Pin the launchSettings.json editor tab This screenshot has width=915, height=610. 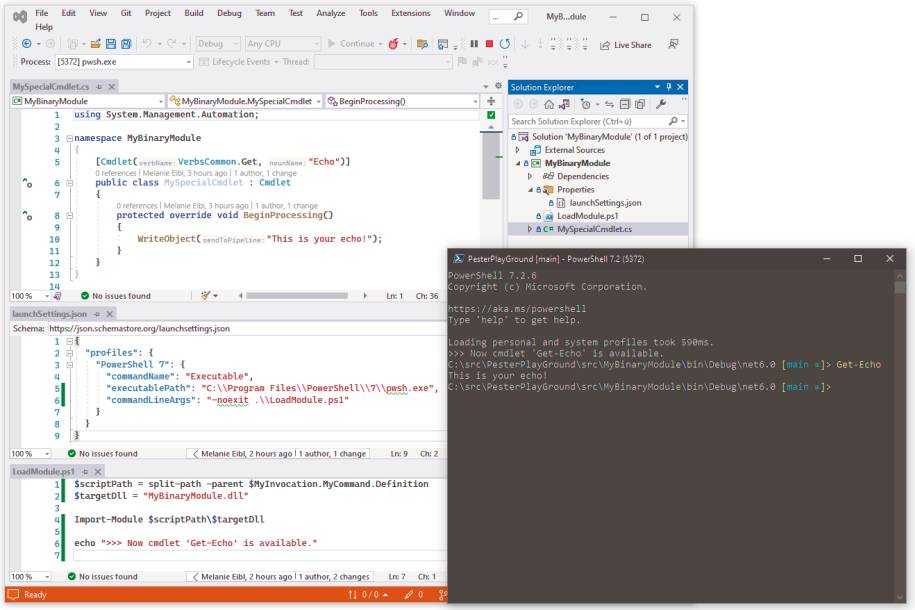pyautogui.click(x=97, y=314)
